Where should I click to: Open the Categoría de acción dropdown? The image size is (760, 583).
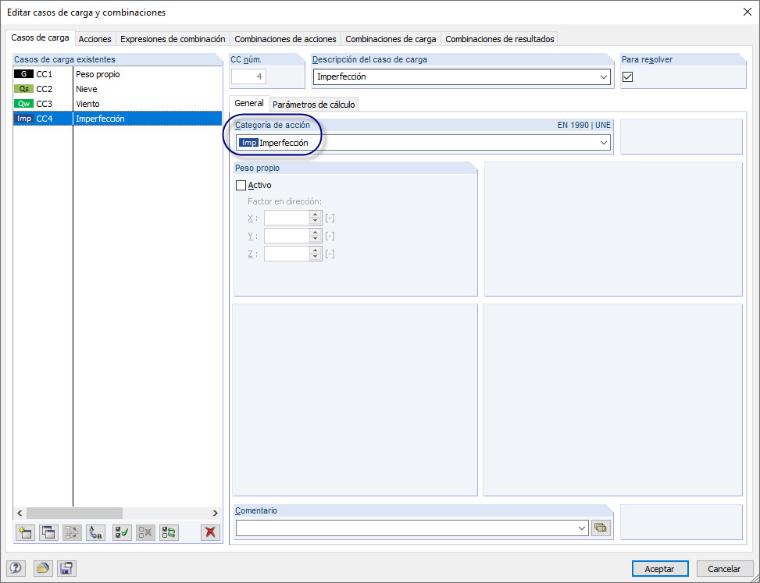tap(603, 142)
